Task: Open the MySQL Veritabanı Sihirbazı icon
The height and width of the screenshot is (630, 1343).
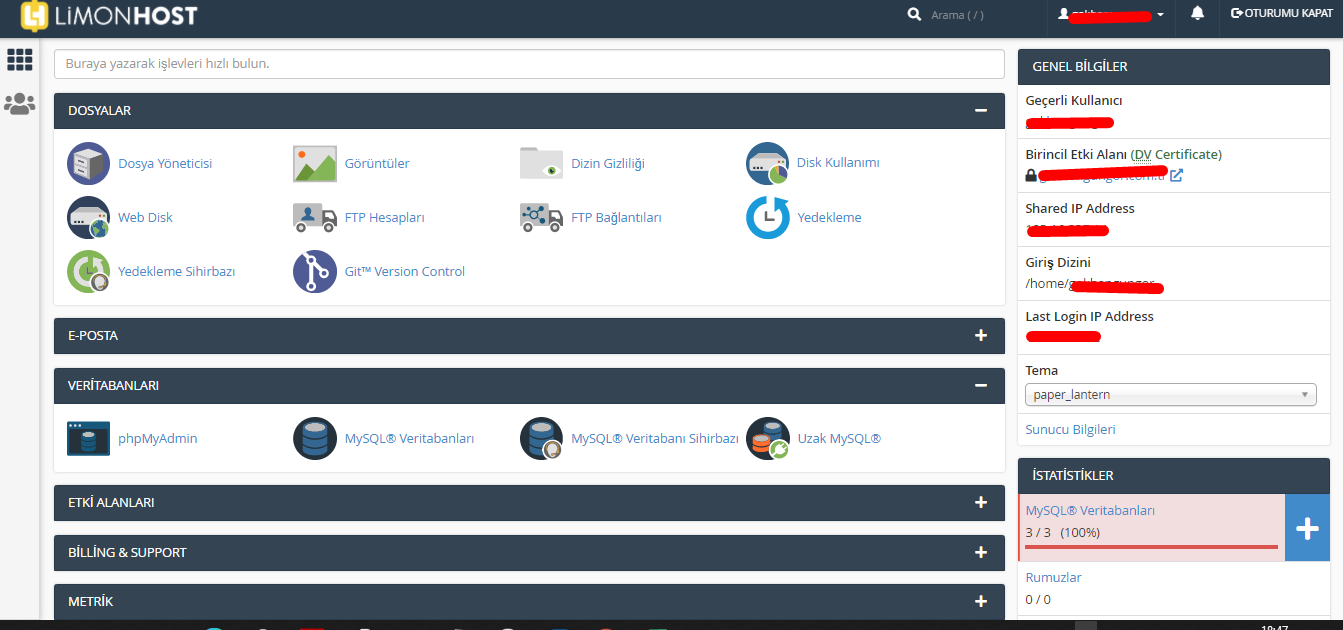Action: [541, 438]
